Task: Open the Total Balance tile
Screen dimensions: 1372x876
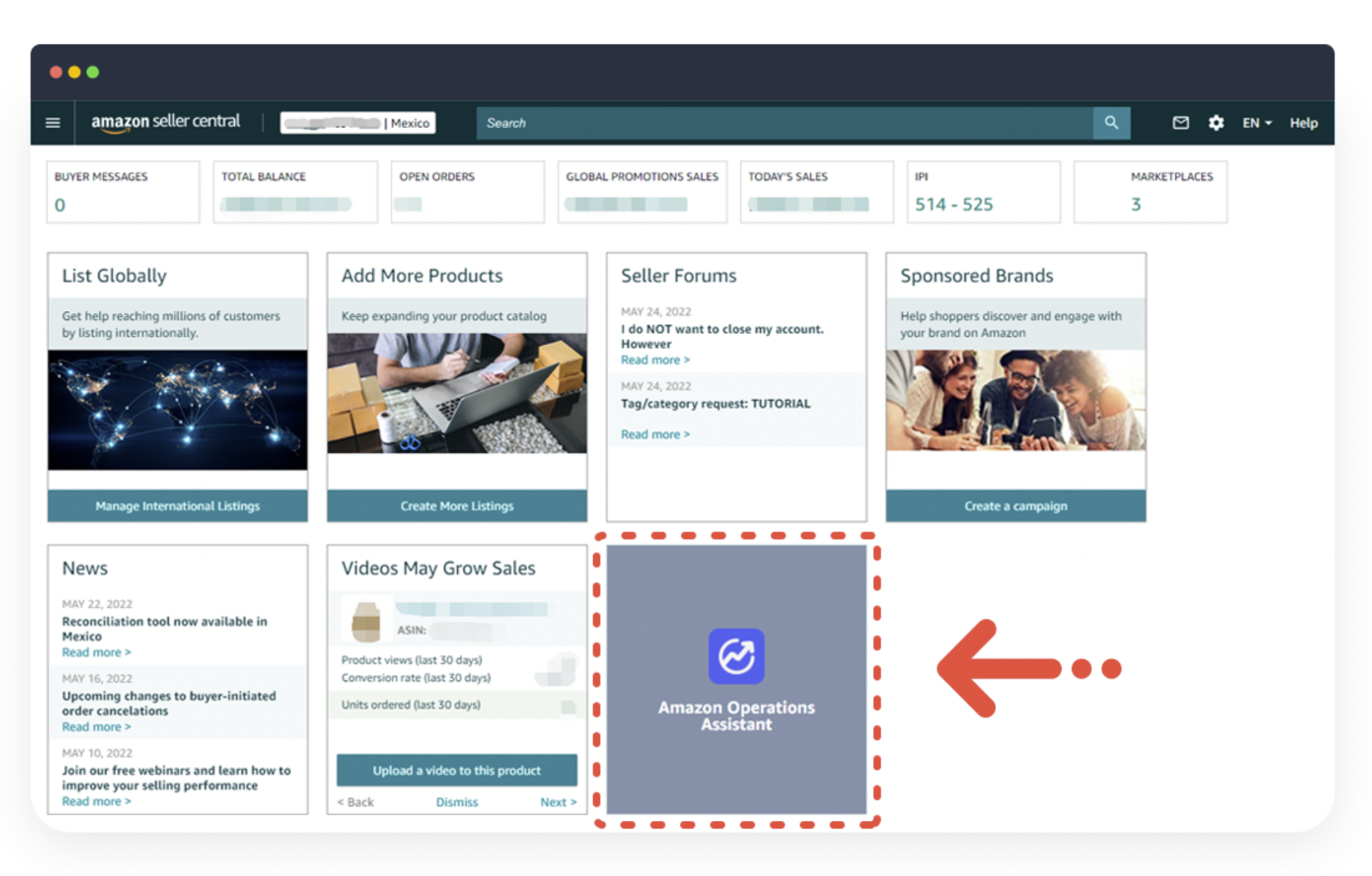Action: 295,192
